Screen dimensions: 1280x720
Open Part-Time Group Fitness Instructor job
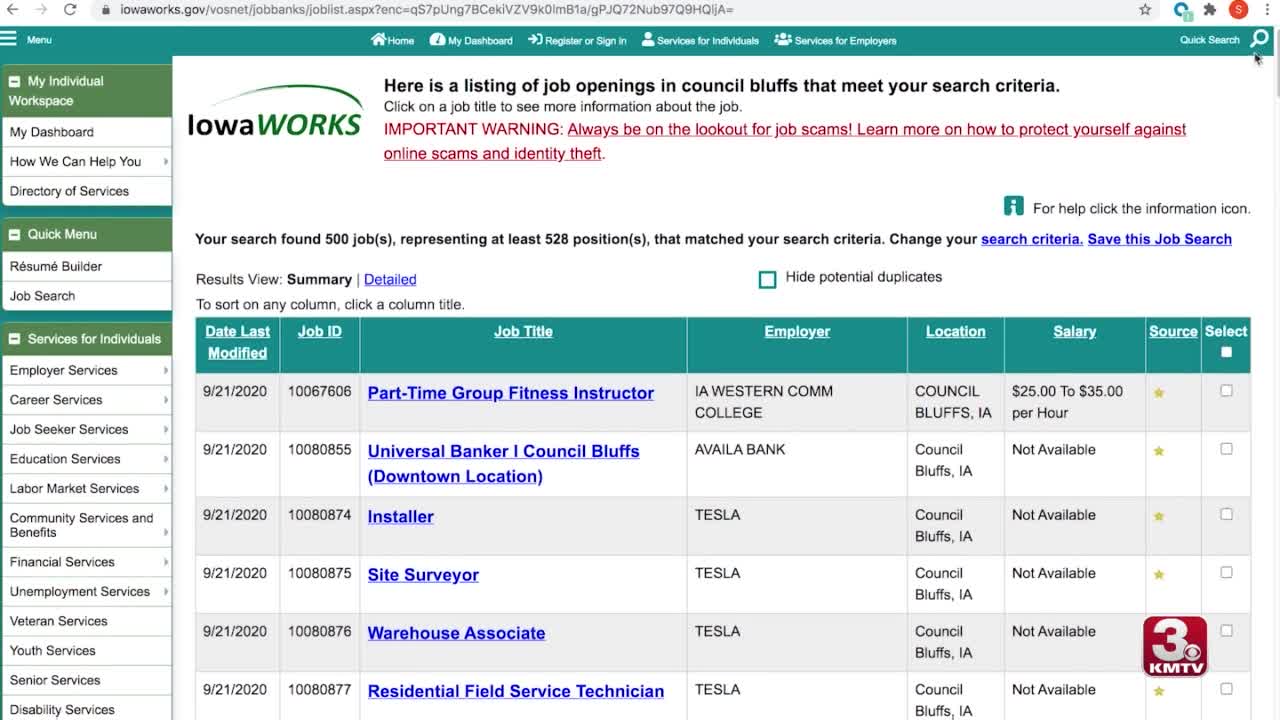510,393
